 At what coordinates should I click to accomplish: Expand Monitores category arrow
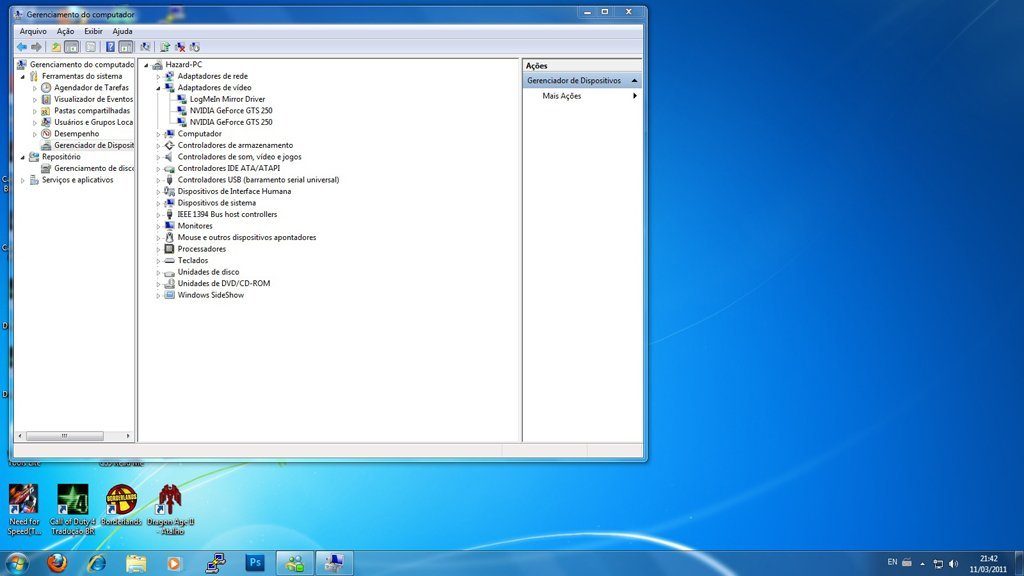pyautogui.click(x=158, y=226)
